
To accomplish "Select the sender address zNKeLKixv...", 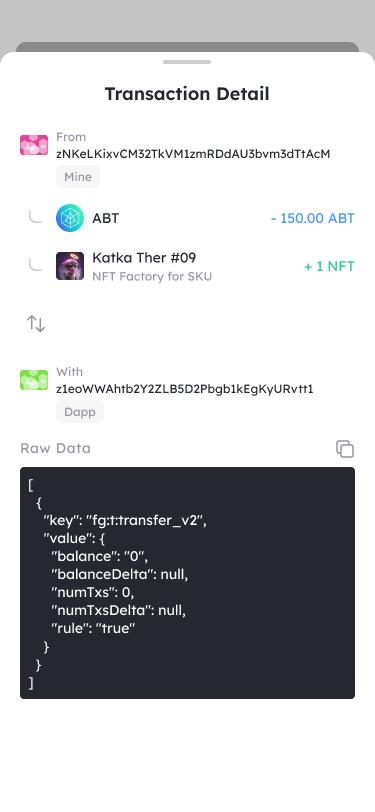I will point(193,154).
